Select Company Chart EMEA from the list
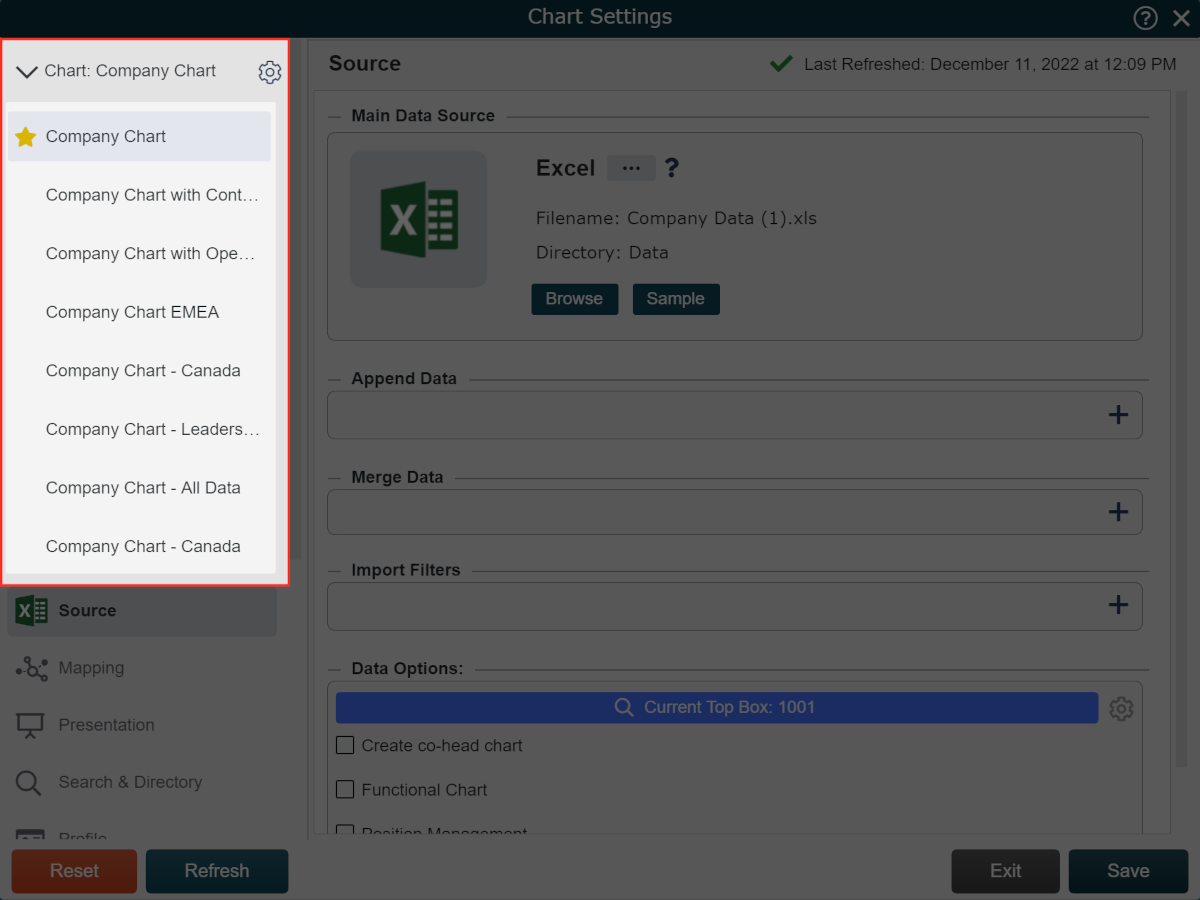This screenshot has height=900, width=1200. tap(132, 312)
